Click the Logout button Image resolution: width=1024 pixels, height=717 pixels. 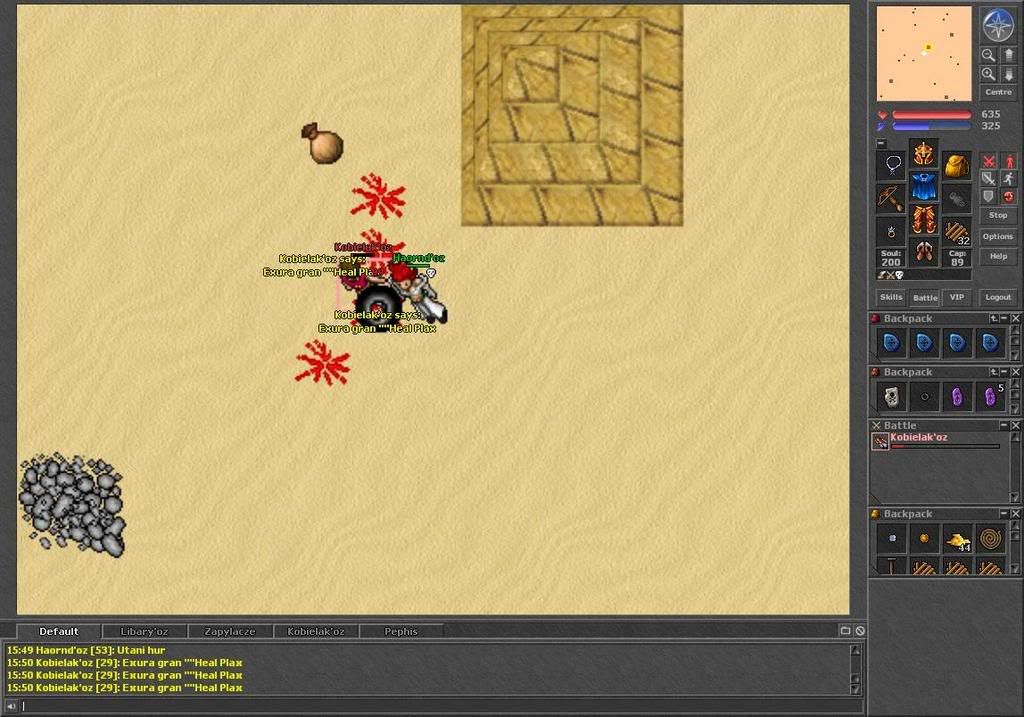(x=998, y=297)
